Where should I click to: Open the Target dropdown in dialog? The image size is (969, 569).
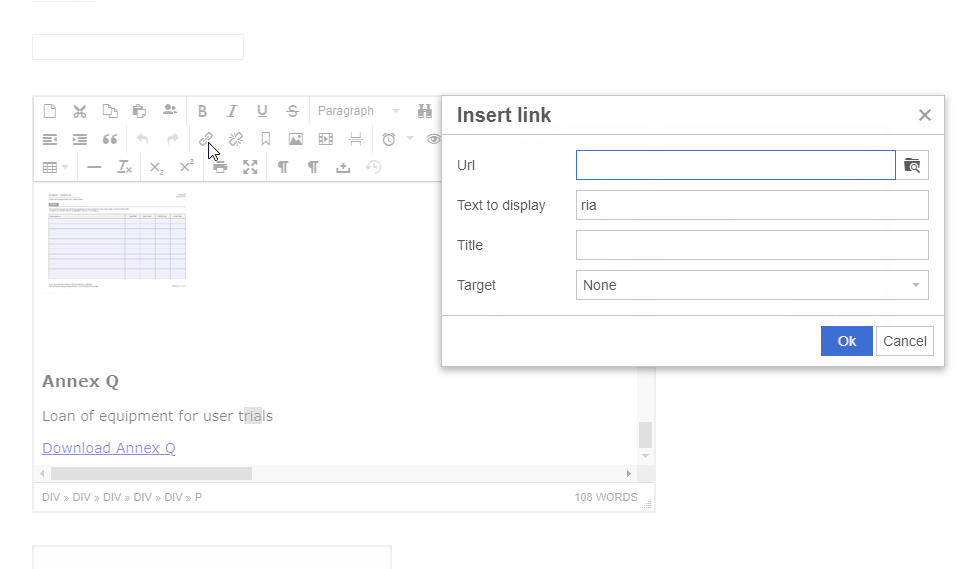tap(752, 285)
